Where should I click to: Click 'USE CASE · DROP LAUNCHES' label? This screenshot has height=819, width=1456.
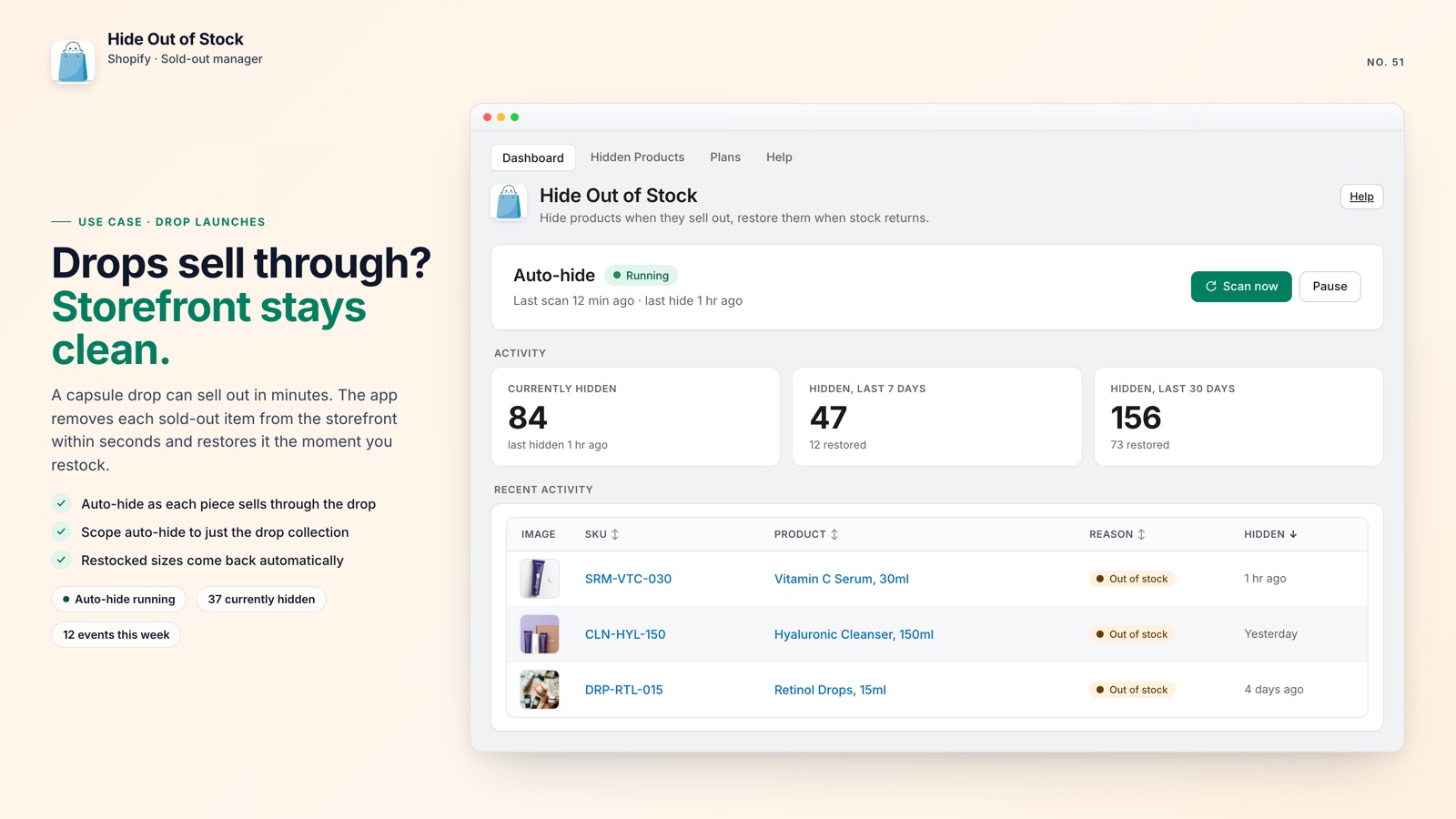coord(172,222)
